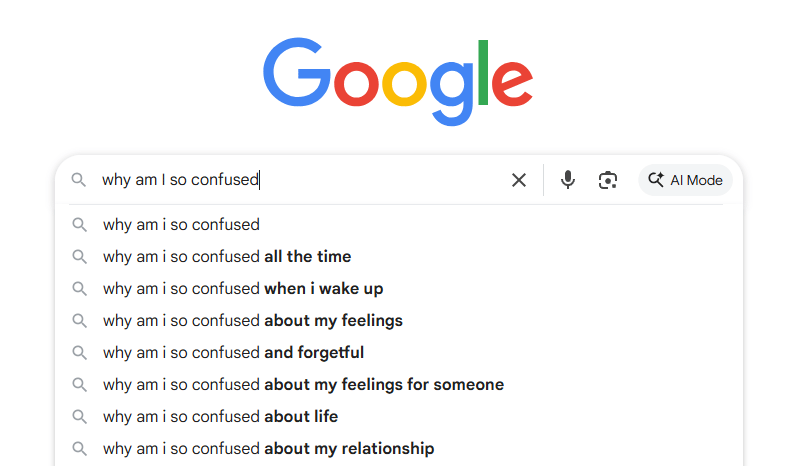Pick the "about life" suggestion
Screen dimensions: 810x466
pyautogui.click(x=220, y=417)
